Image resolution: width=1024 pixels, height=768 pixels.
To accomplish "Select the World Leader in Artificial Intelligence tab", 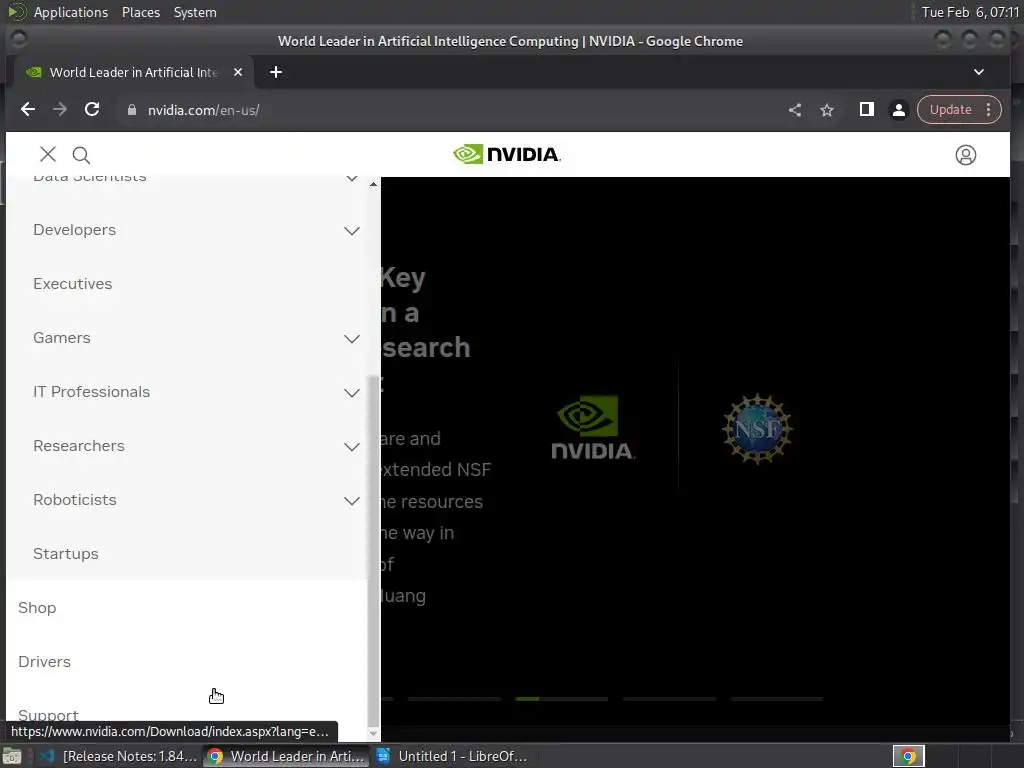I will click(x=133, y=72).
